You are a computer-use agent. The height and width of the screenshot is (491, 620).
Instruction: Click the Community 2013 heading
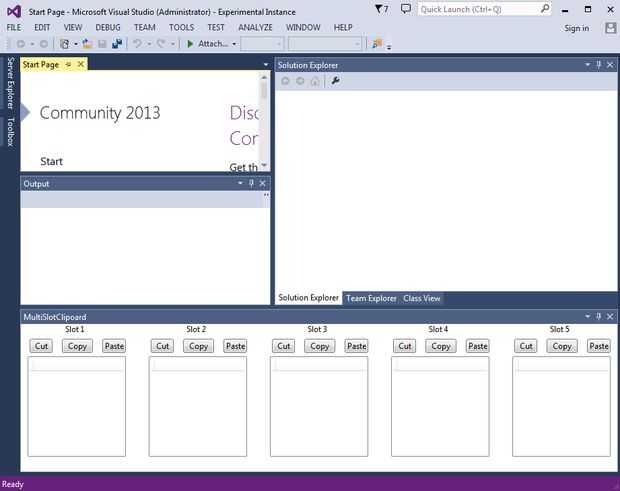(x=100, y=113)
